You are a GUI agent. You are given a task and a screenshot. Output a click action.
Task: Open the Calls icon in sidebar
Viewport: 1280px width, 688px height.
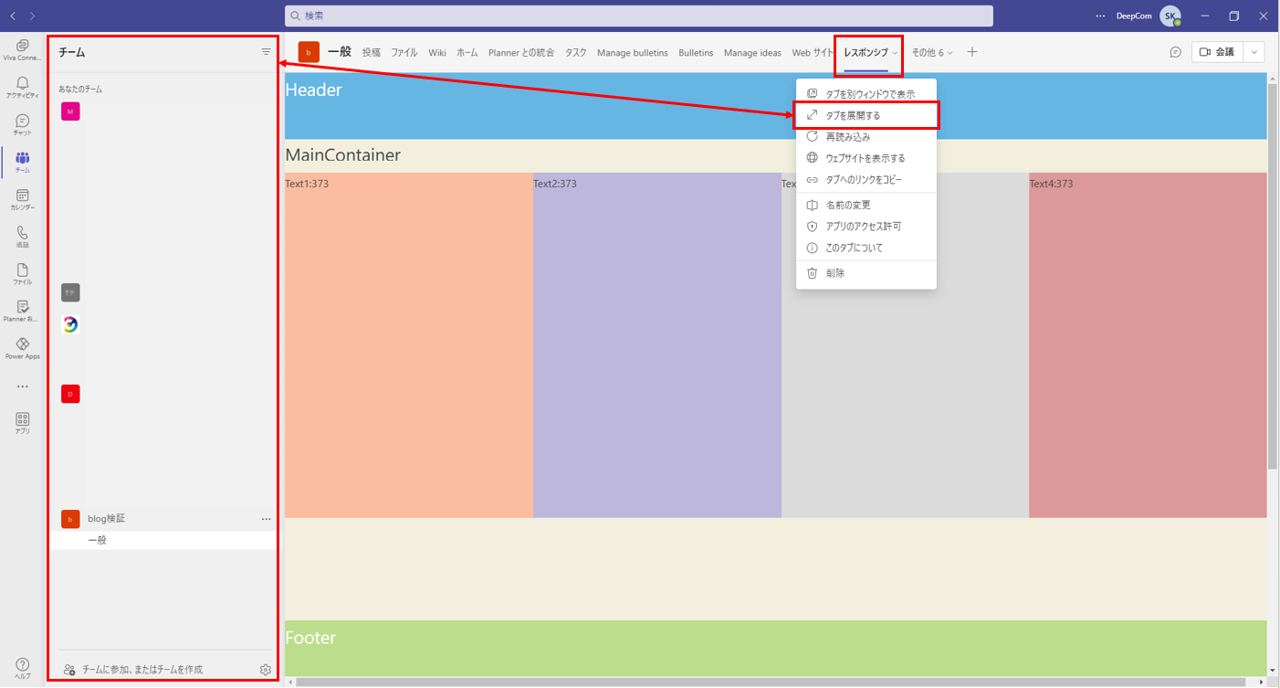click(22, 236)
